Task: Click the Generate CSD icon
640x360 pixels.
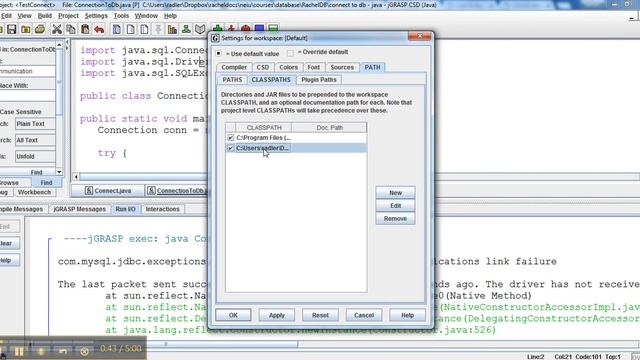Action: pyautogui.click(x=117, y=29)
